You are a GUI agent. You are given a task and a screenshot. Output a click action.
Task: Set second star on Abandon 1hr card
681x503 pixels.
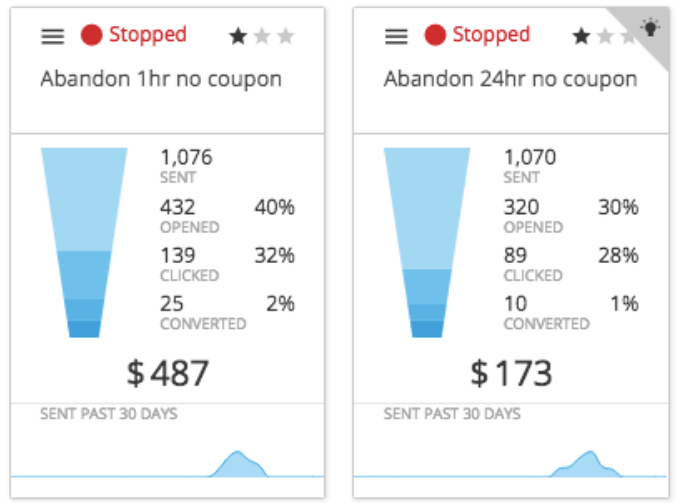tap(262, 36)
